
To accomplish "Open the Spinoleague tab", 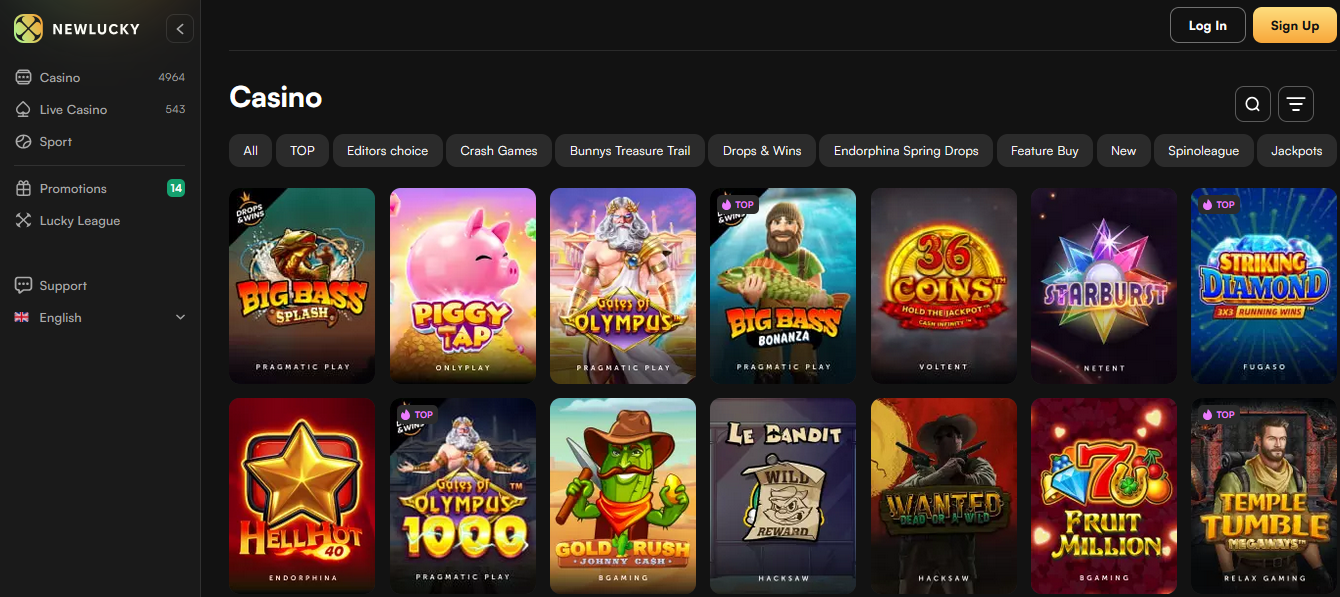I will 1203,150.
